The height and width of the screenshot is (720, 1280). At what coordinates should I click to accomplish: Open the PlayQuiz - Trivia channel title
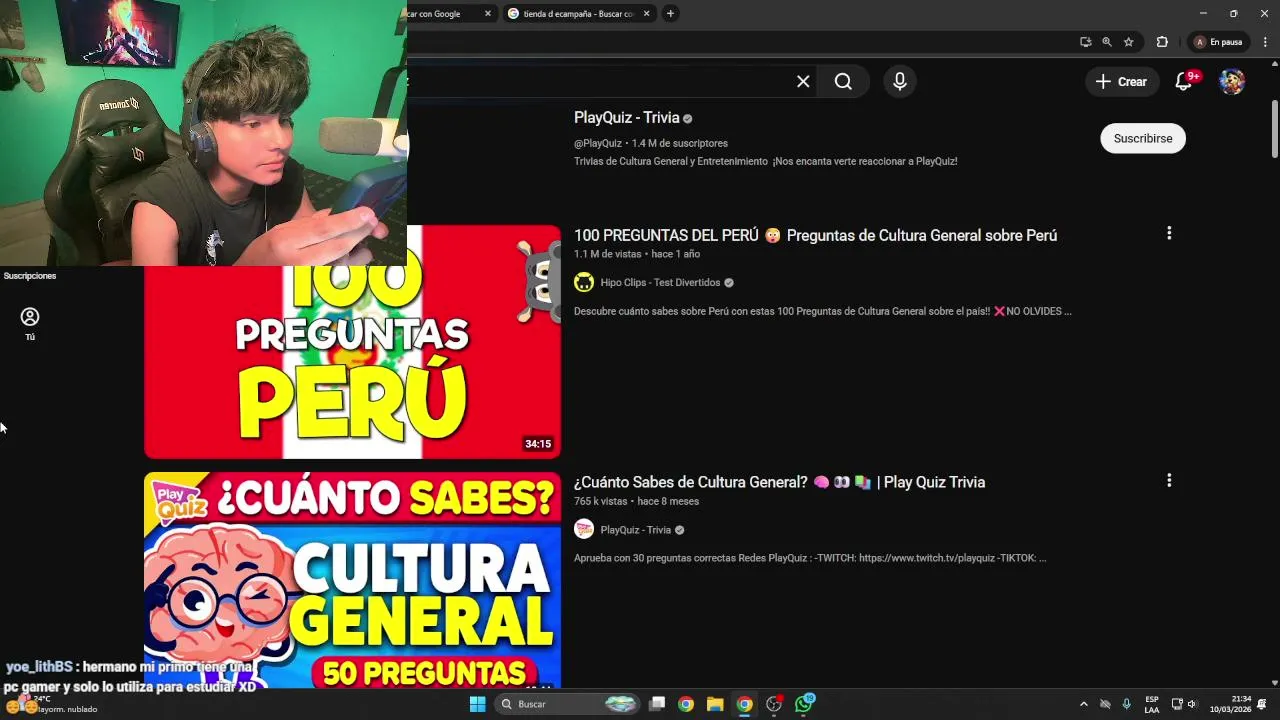pyautogui.click(x=626, y=118)
